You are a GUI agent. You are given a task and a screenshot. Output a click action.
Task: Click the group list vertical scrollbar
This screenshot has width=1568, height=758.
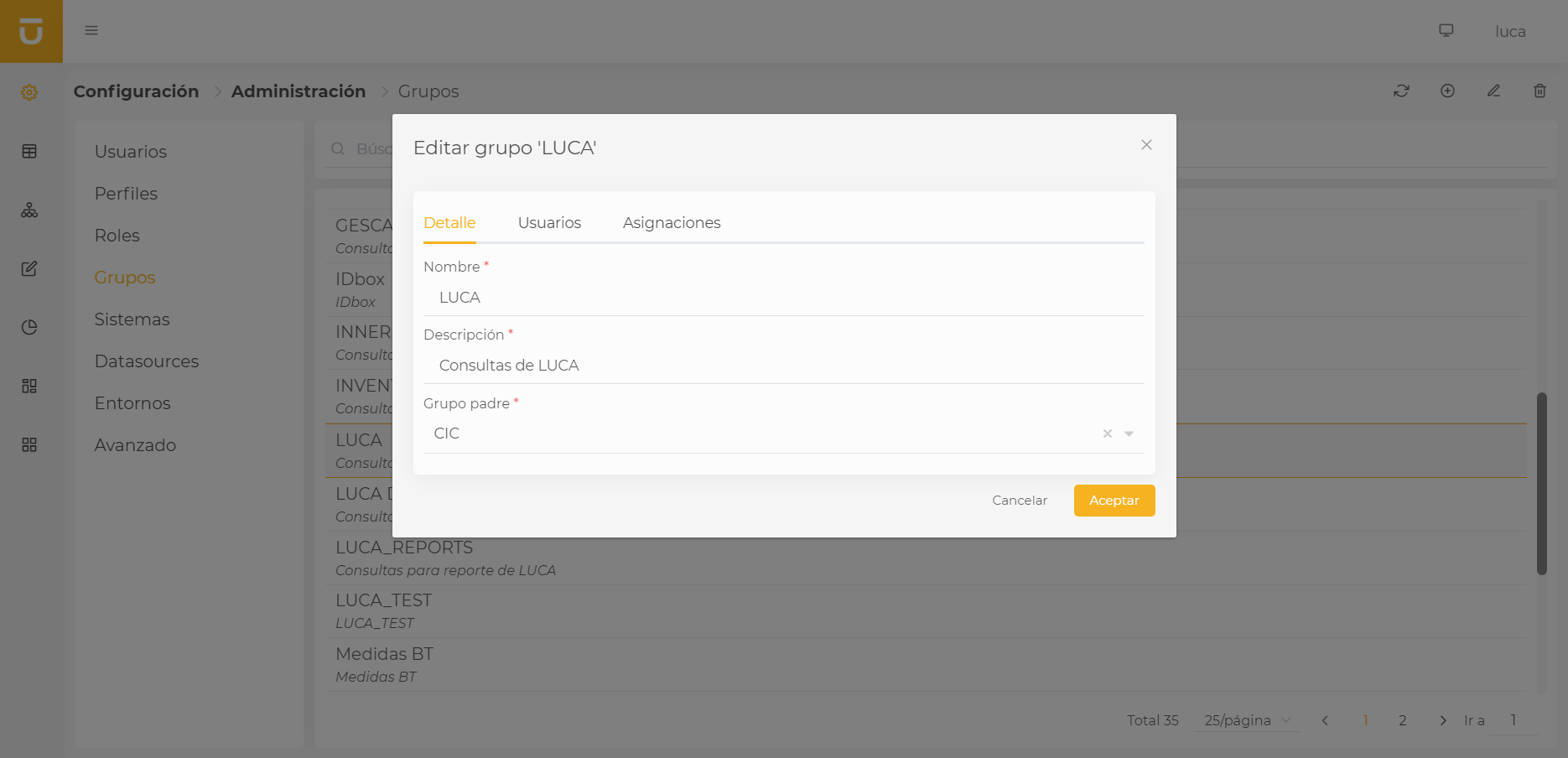click(x=1541, y=483)
